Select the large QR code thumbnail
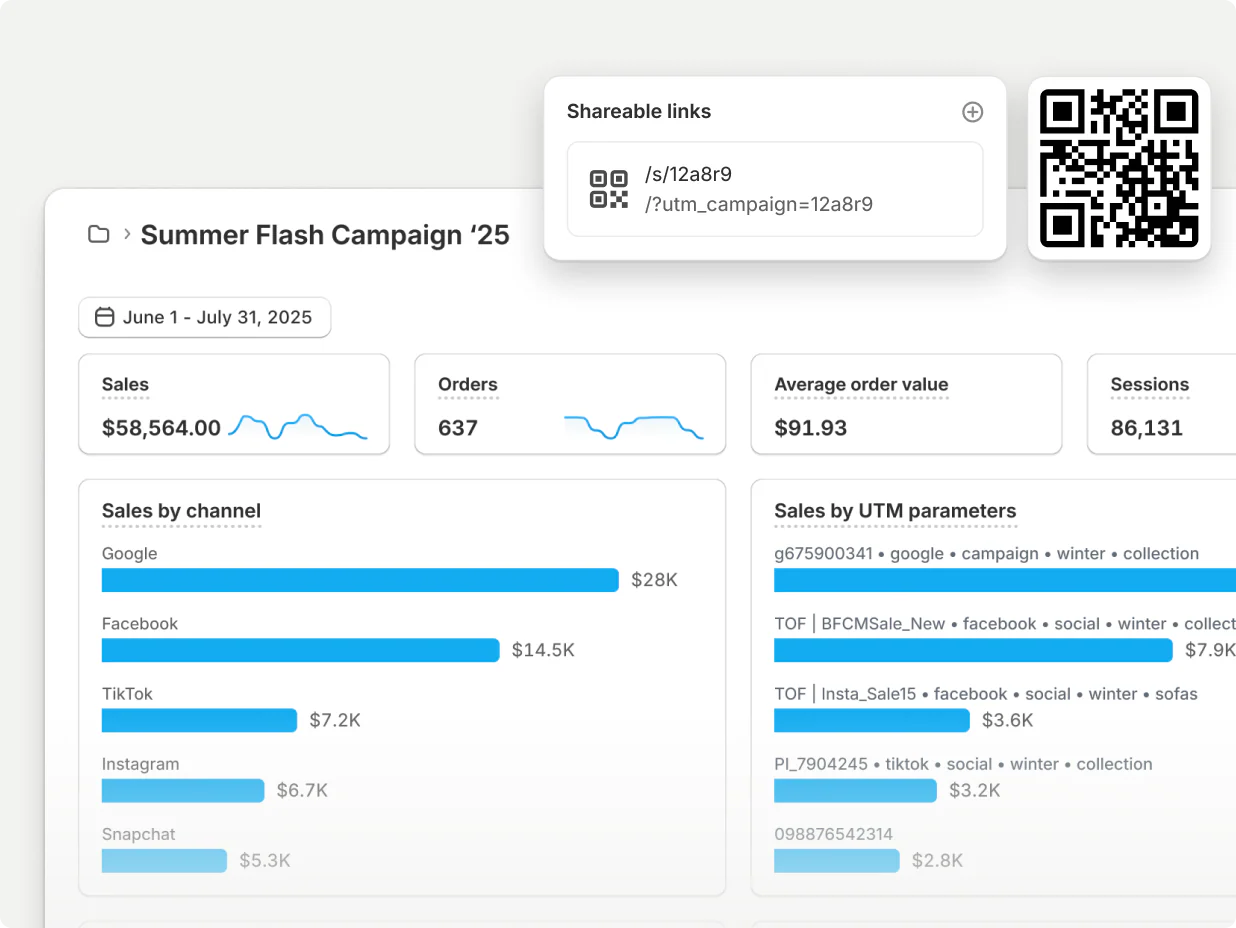Image resolution: width=1236 pixels, height=928 pixels. coord(1119,168)
